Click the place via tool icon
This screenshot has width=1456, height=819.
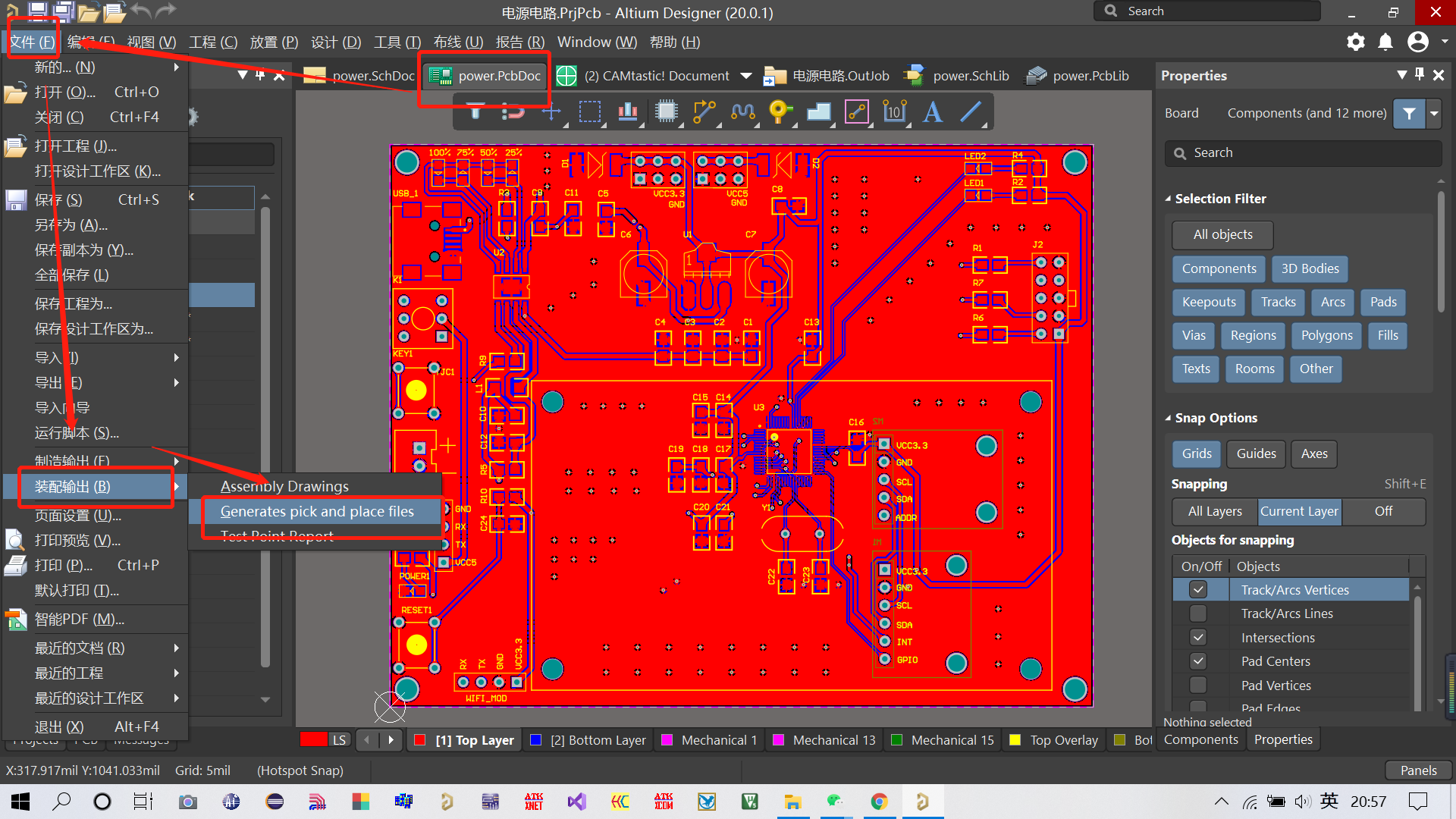tap(780, 112)
